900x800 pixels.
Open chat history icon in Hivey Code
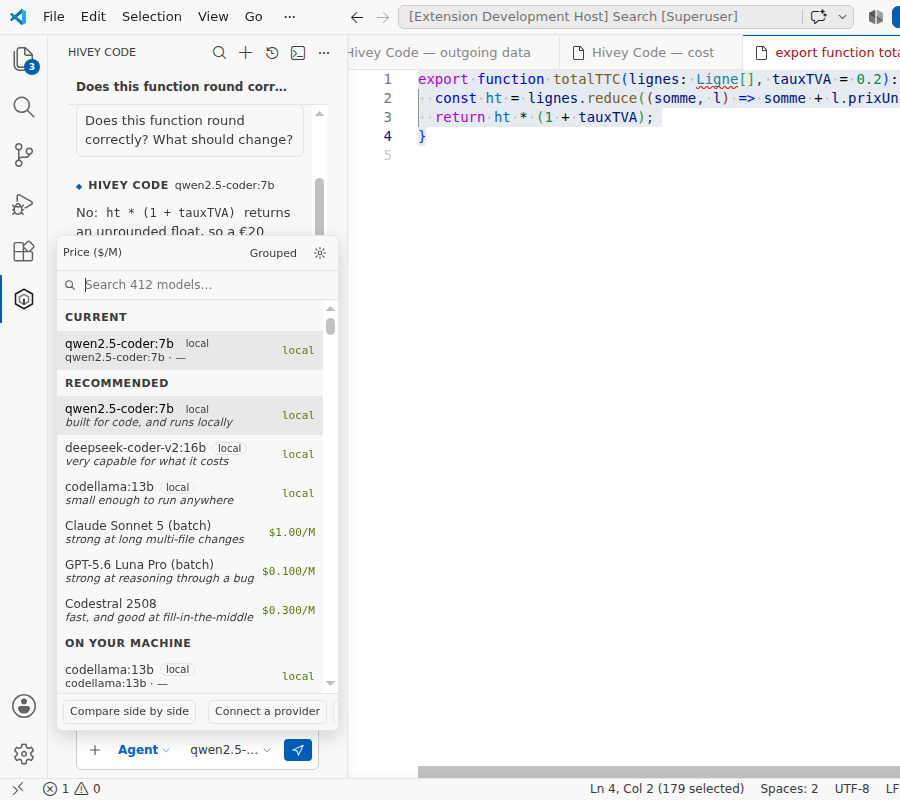coord(272,53)
